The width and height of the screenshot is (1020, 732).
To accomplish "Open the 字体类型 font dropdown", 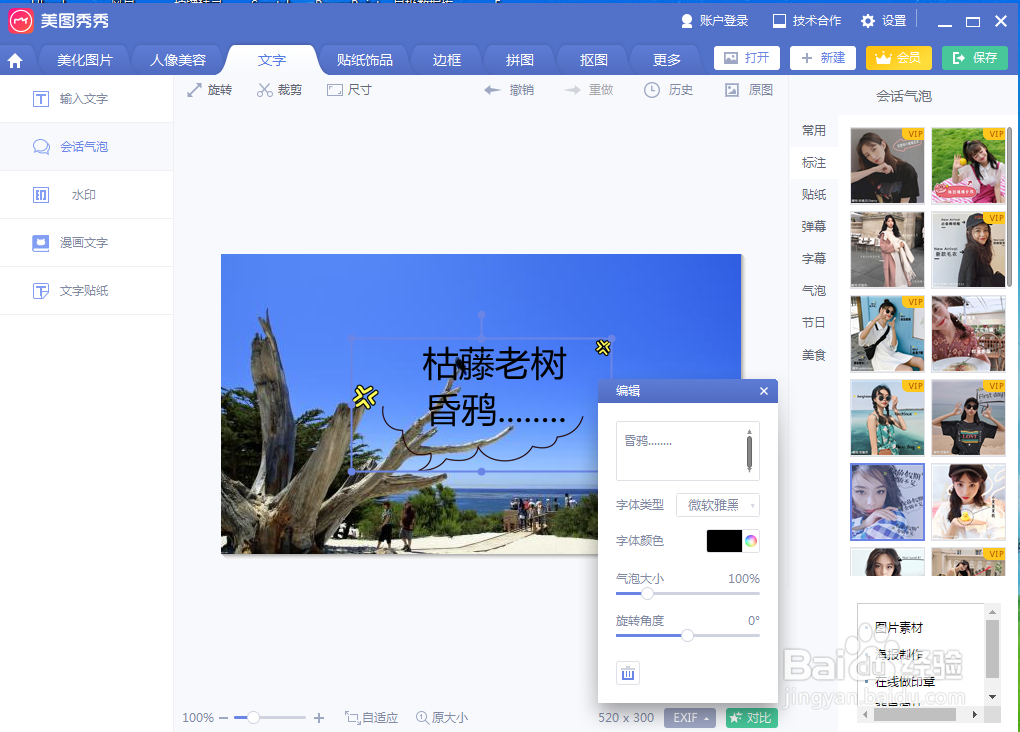I will 717,505.
